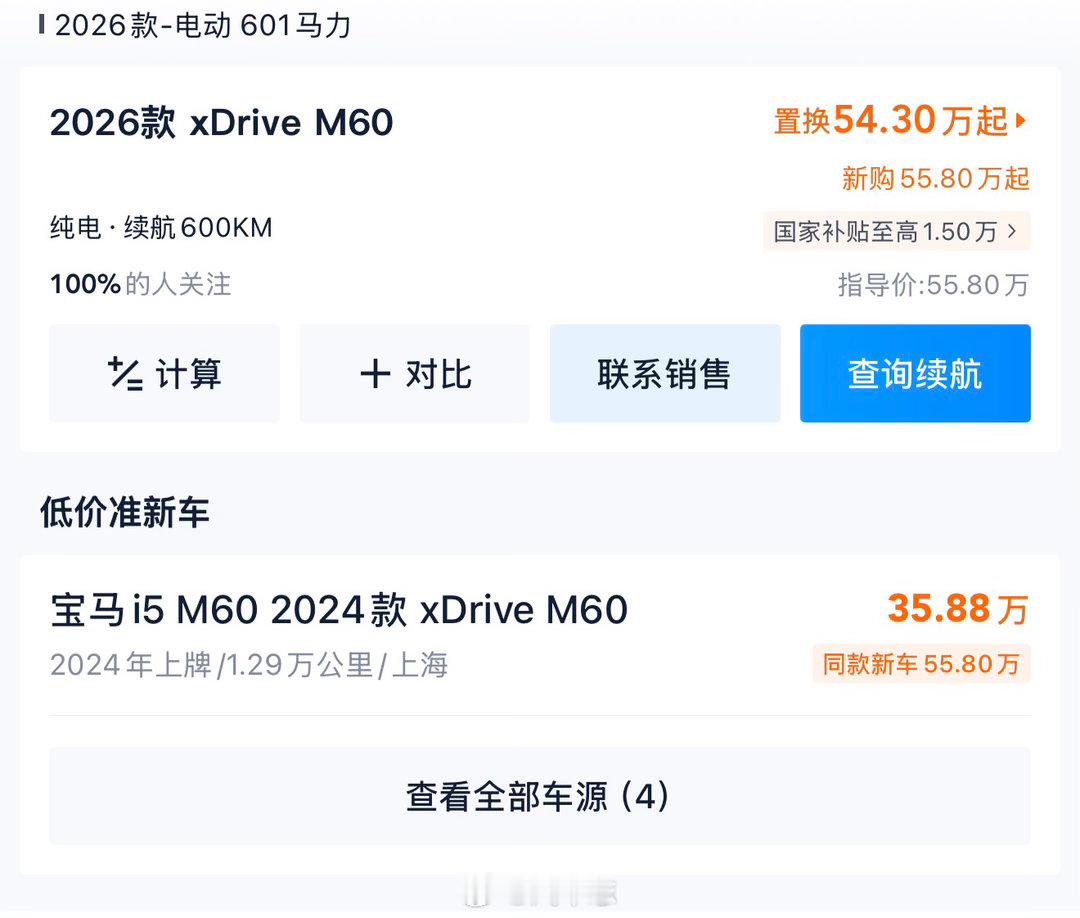Tap the 联系销售 button
The width and height of the screenshot is (1080, 918).
click(665, 373)
